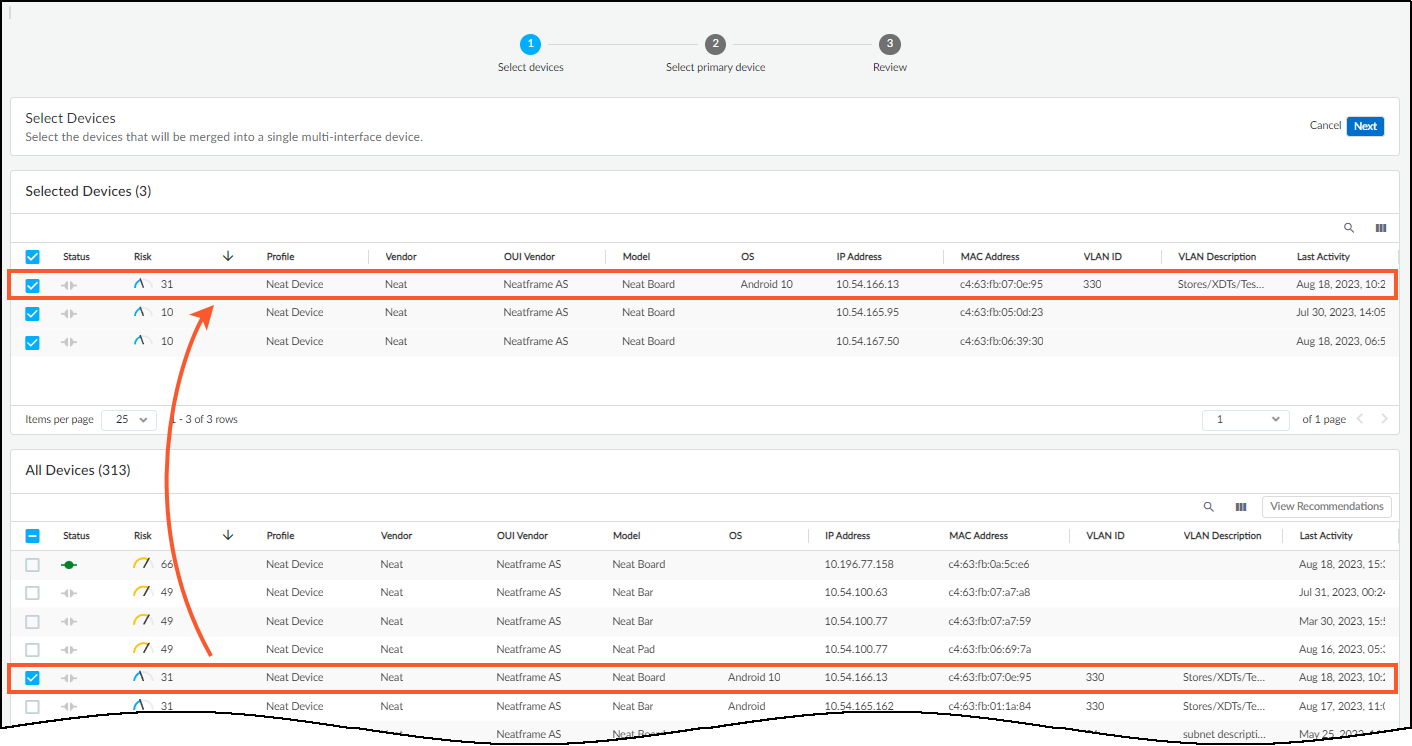
Task: Open page number dropdown in Selected Devices
Action: pyautogui.click(x=1245, y=419)
